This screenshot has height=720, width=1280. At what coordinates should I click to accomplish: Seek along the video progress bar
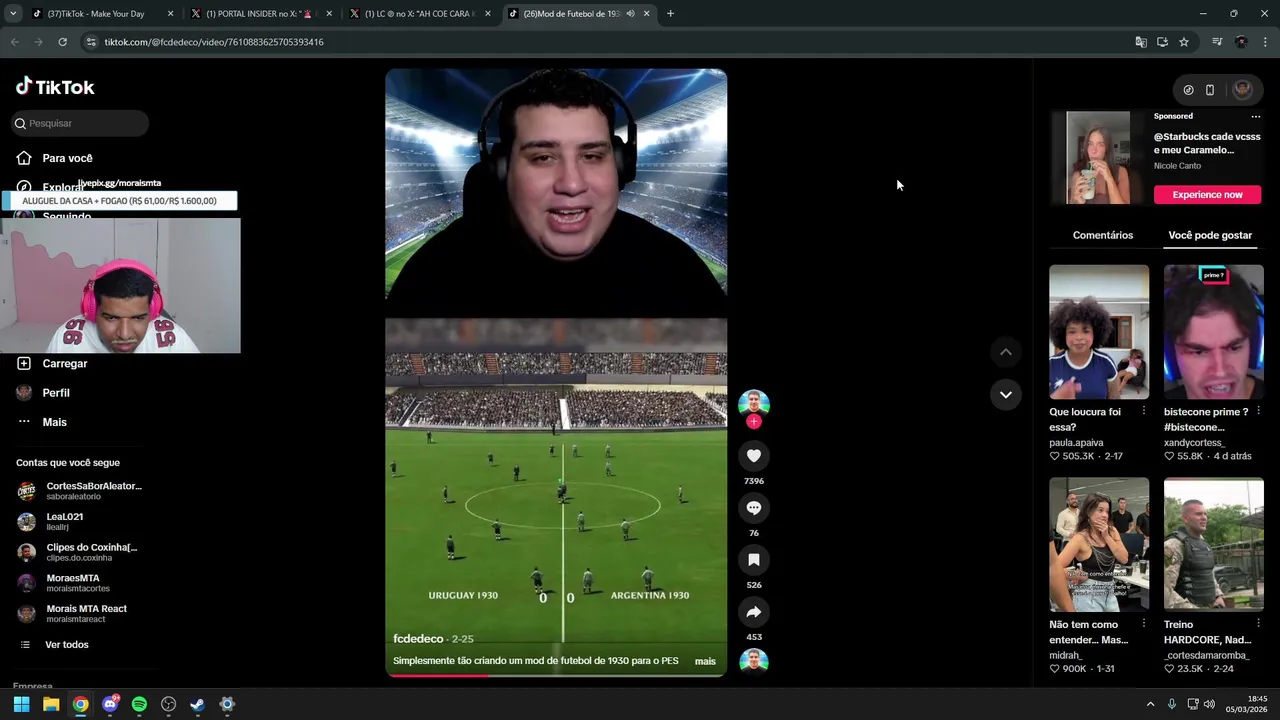tap(556, 675)
